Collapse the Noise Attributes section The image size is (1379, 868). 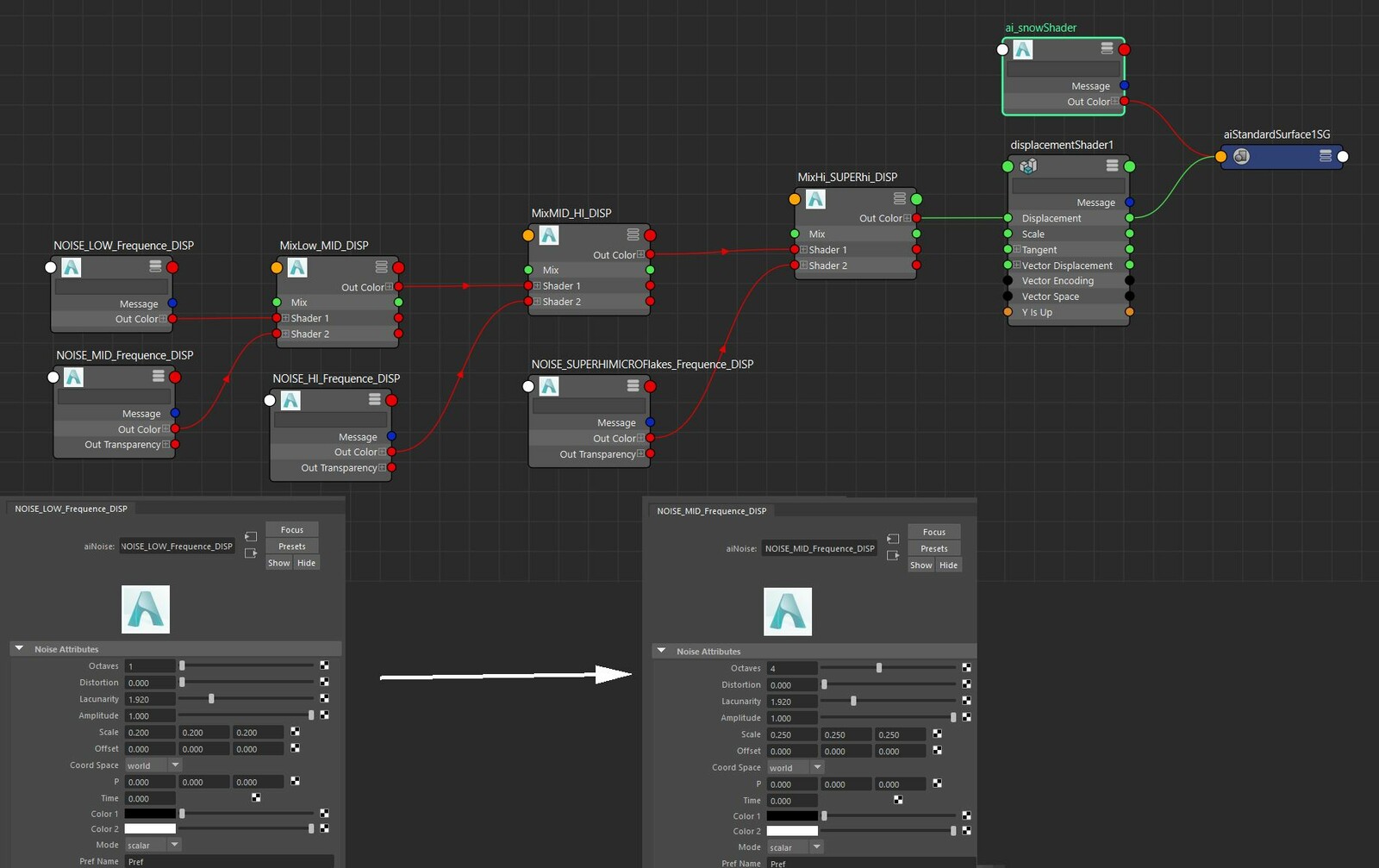coord(19,649)
